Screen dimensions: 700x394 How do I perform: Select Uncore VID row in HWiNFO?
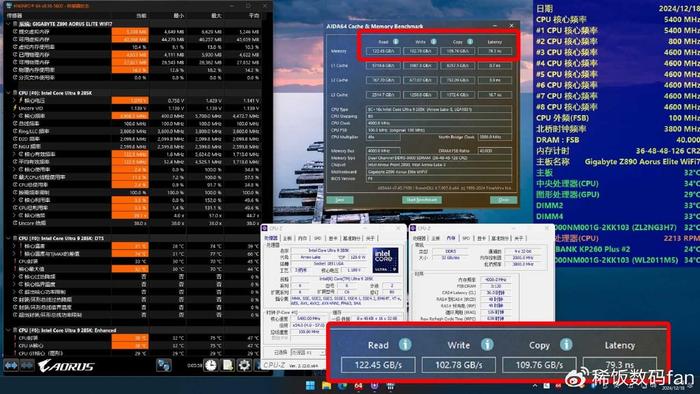tap(133, 108)
